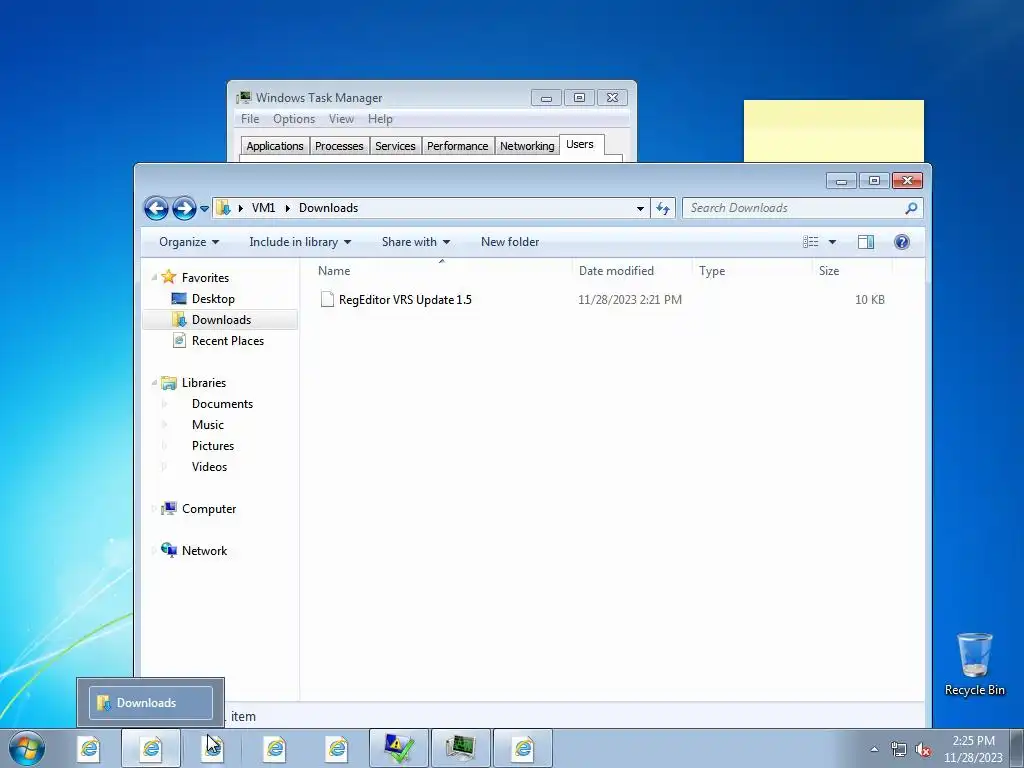Create a New folder
Image resolution: width=1024 pixels, height=768 pixels.
pos(510,242)
